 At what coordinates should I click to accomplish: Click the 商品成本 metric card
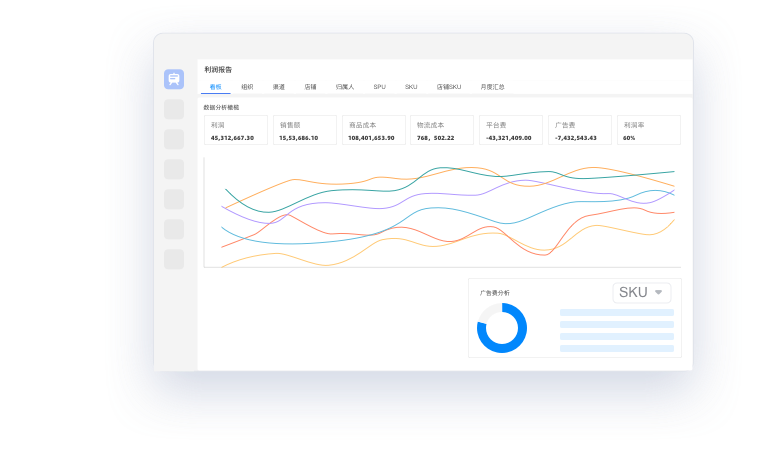coord(374,131)
